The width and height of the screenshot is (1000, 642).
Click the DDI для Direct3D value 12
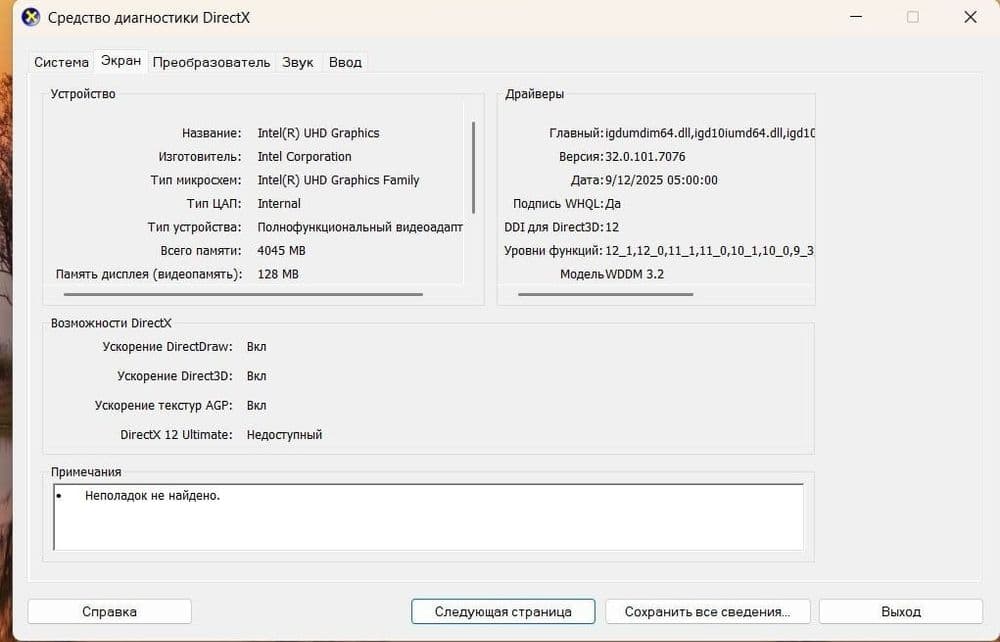click(x=612, y=228)
